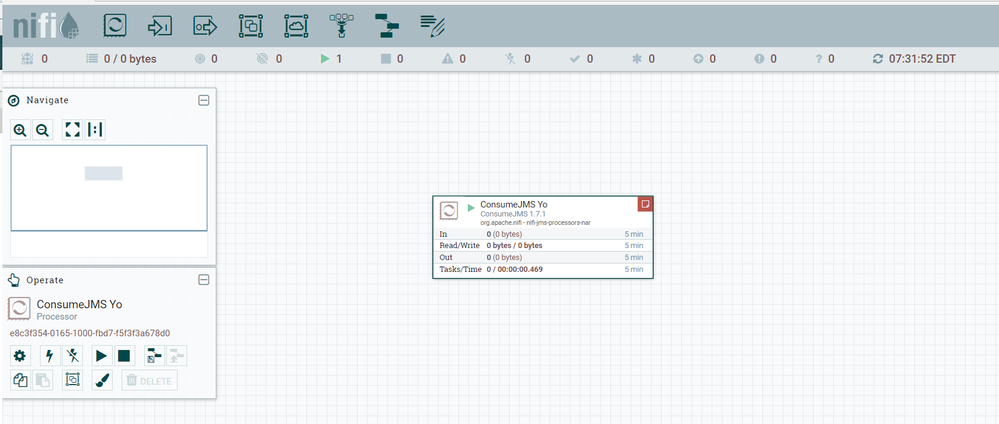Click the Tasks/Time row in processor

tap(542, 270)
